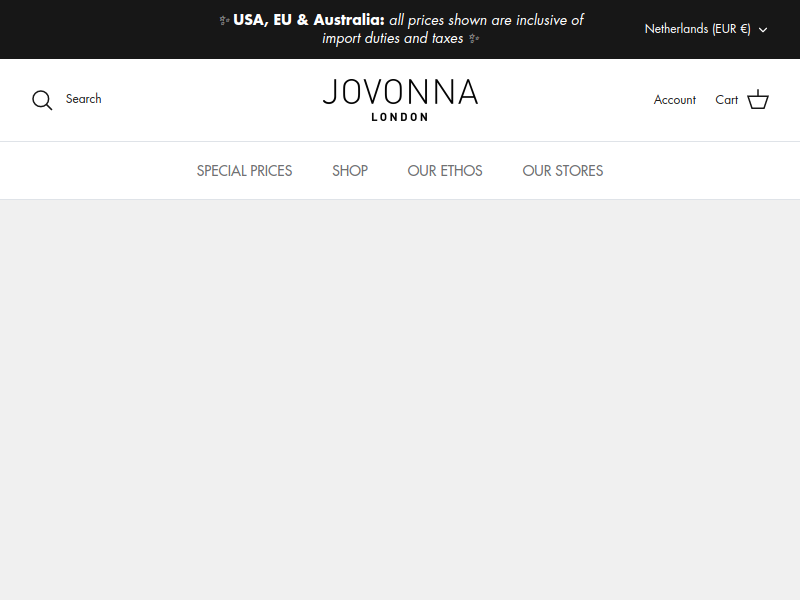Click the JOVONNA logo wordmark

[x=401, y=92]
